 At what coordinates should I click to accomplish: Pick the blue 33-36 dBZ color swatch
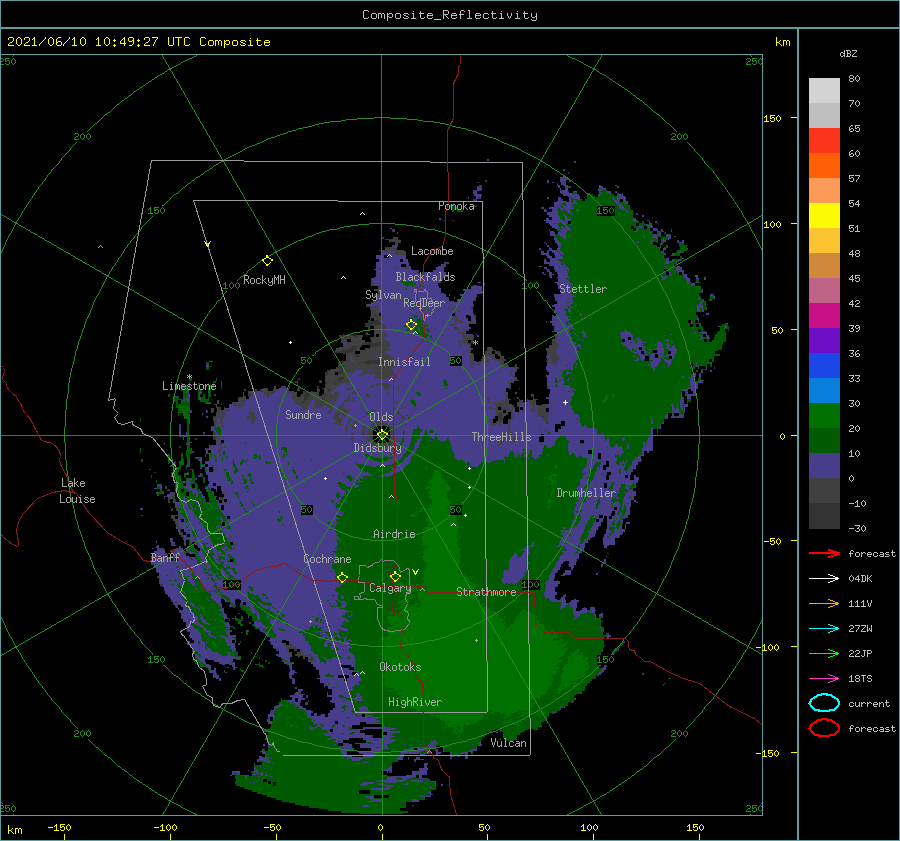coord(824,366)
